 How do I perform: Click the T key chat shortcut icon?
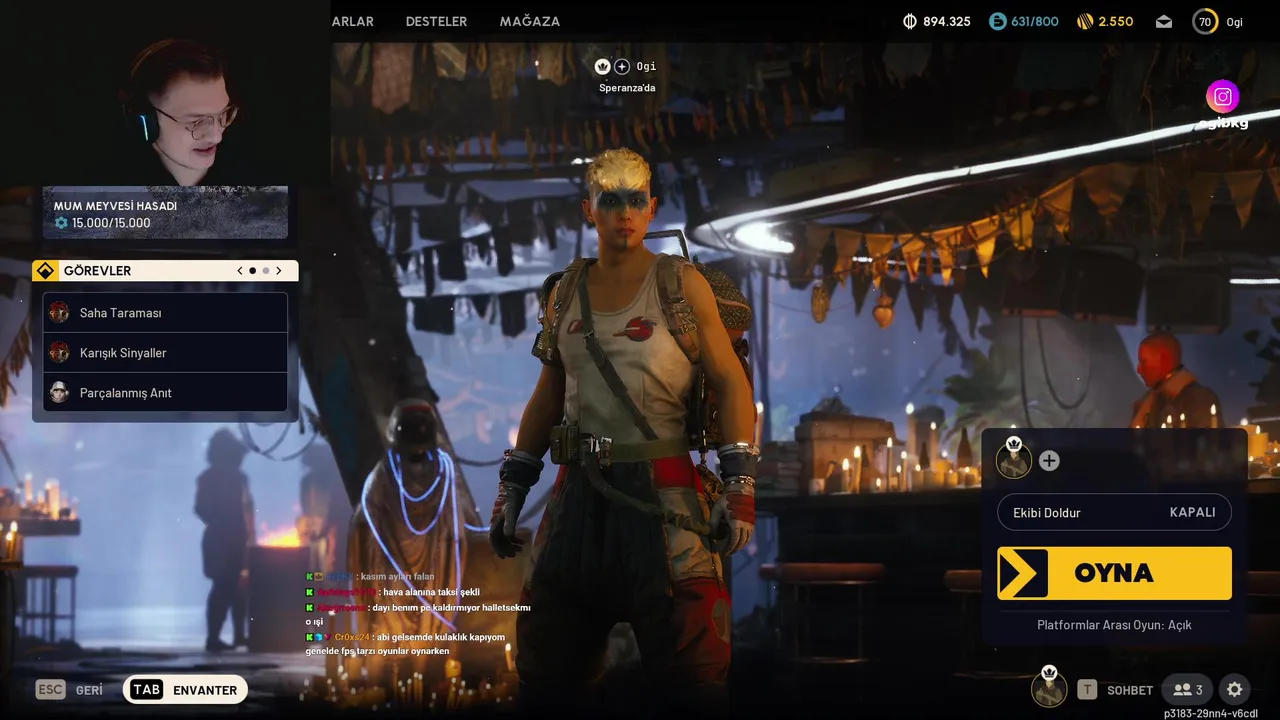click(x=1087, y=690)
